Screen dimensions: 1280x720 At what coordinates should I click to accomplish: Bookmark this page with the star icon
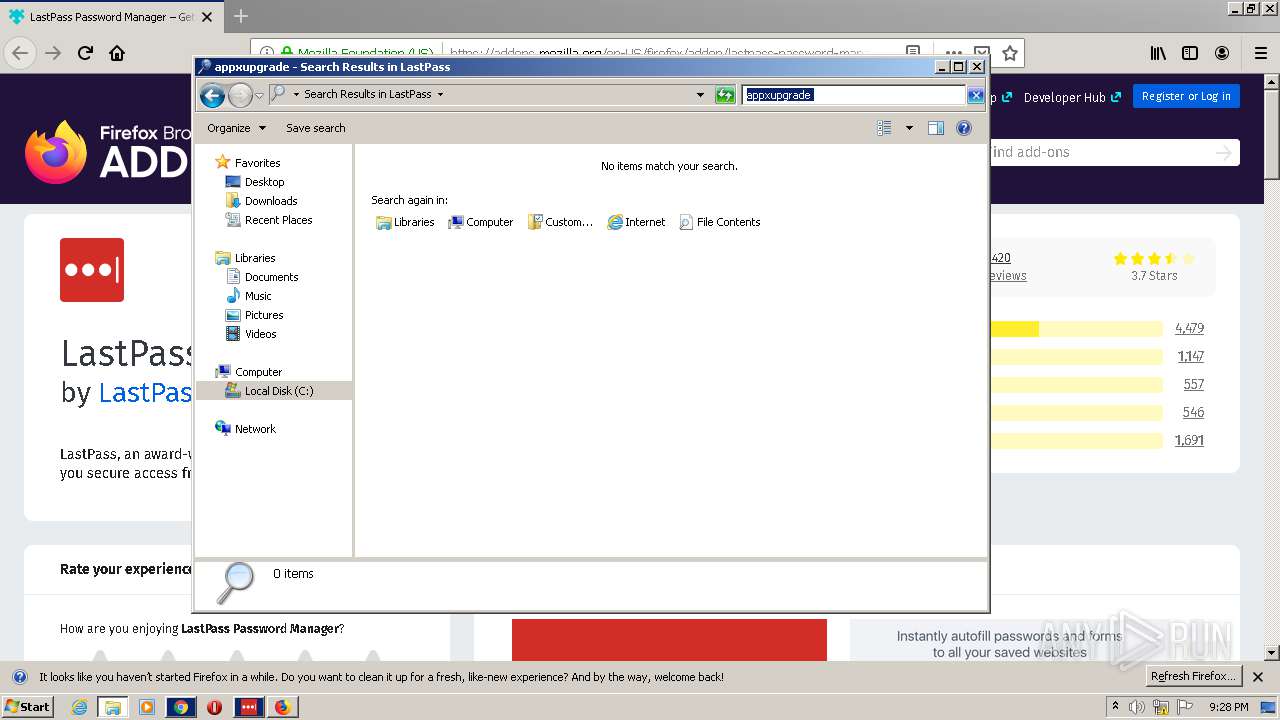1010,53
